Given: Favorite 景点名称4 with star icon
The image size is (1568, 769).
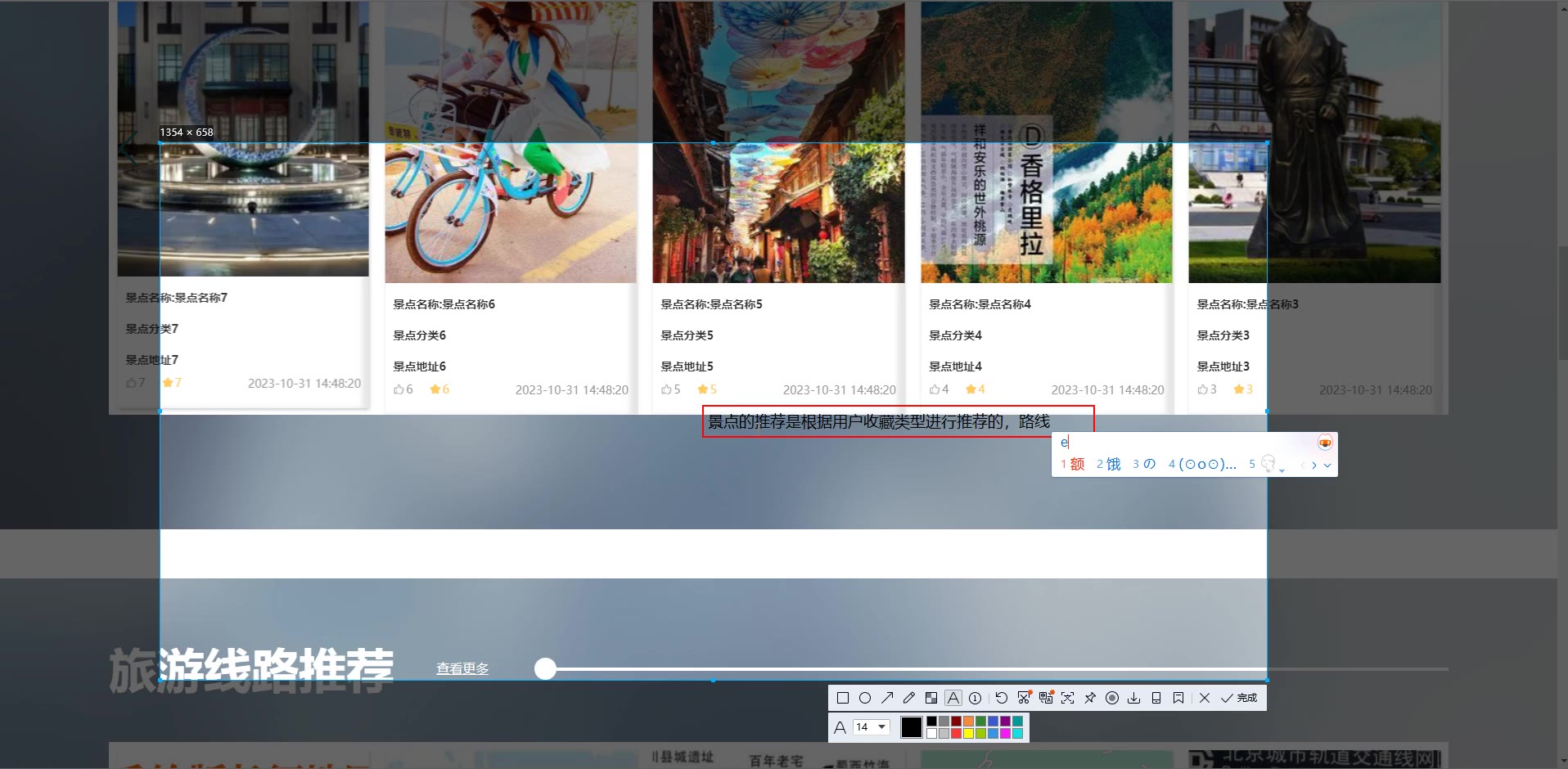Looking at the screenshot, I should click(x=971, y=389).
